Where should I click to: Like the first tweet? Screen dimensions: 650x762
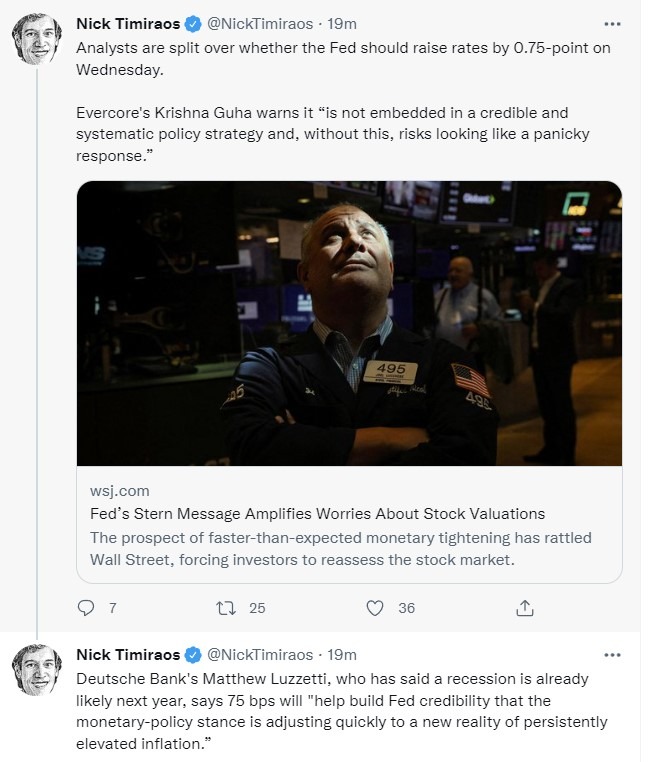375,607
